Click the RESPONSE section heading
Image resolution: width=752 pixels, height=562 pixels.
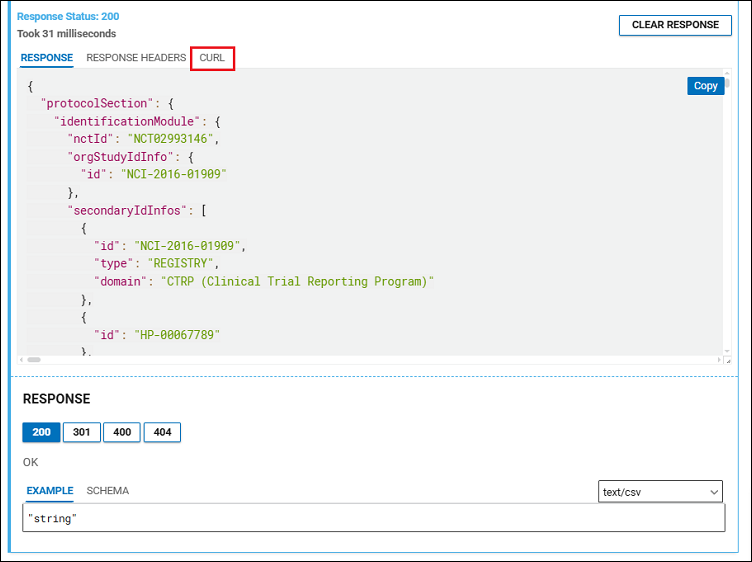[x=57, y=399]
